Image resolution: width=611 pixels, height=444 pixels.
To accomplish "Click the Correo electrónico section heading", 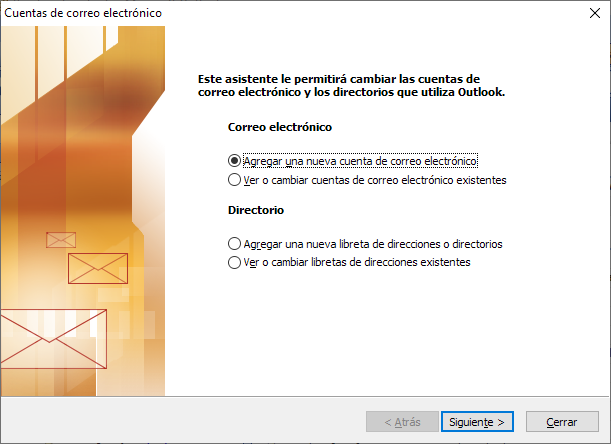I will pos(280,127).
